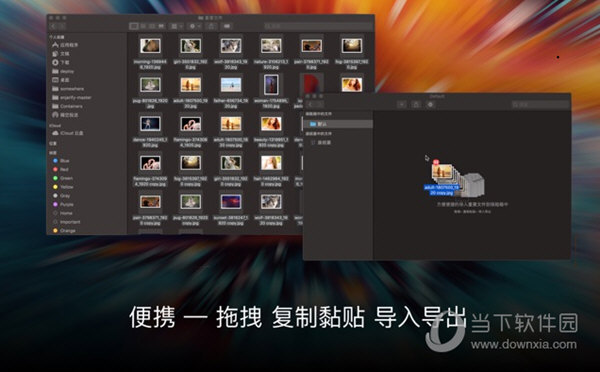This screenshot has width=600, height=372.
Task: Select the sunset image thumbnail
Action: coord(231,201)
